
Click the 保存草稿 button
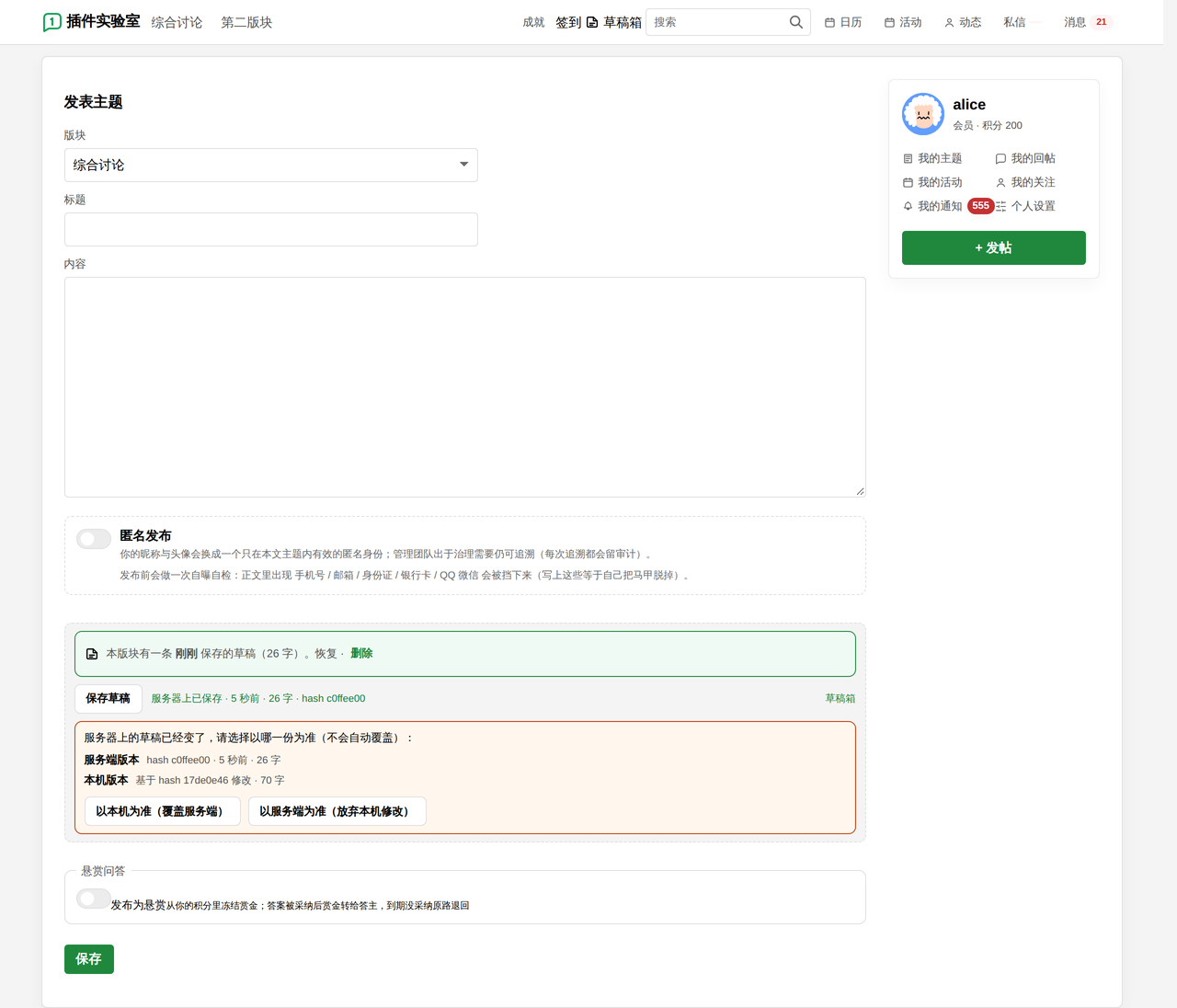click(109, 699)
